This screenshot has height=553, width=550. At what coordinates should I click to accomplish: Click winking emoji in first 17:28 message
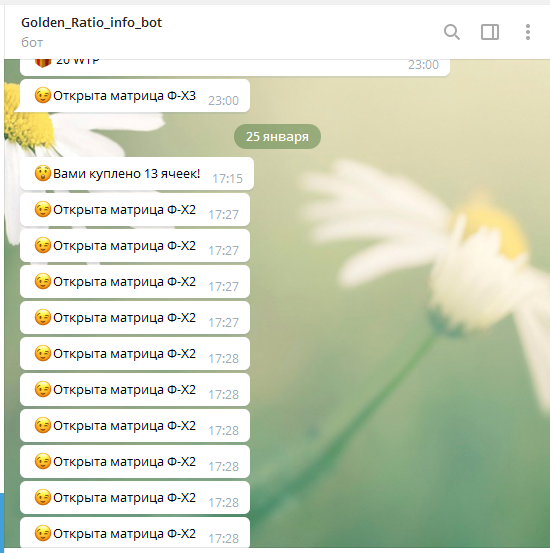[x=43, y=353]
